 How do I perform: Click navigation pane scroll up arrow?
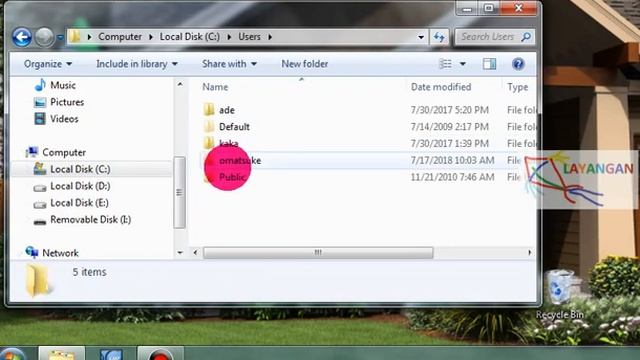[180, 84]
